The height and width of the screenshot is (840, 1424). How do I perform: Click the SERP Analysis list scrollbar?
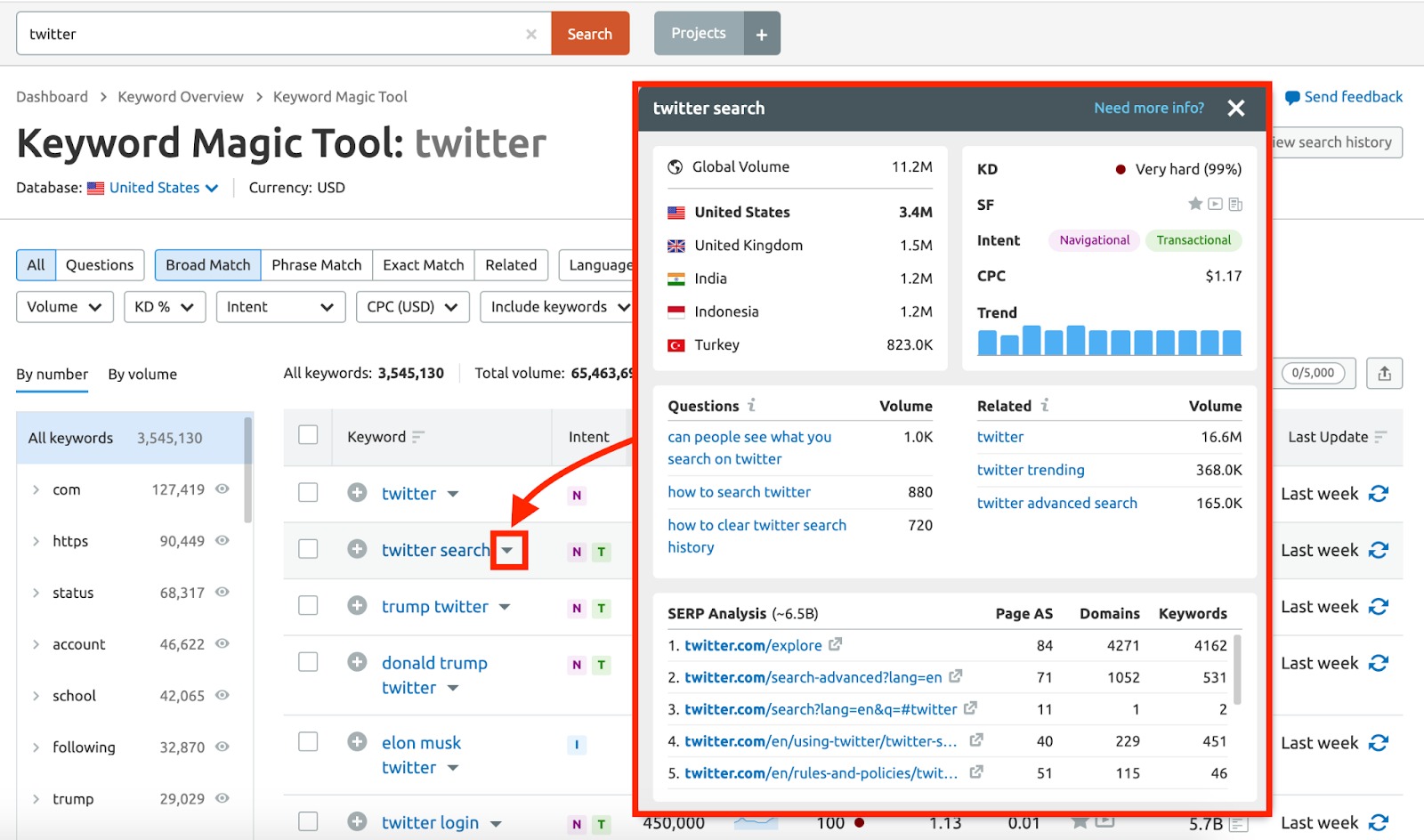coord(1237,669)
